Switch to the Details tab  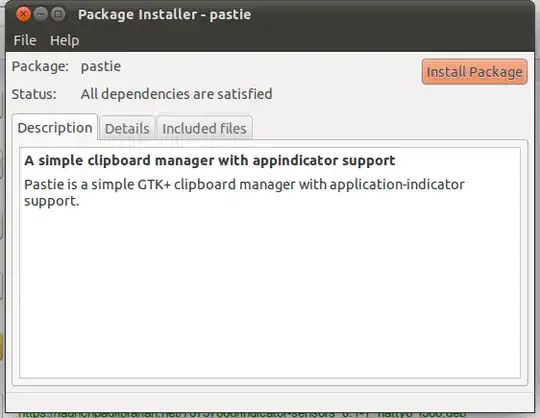point(127,128)
